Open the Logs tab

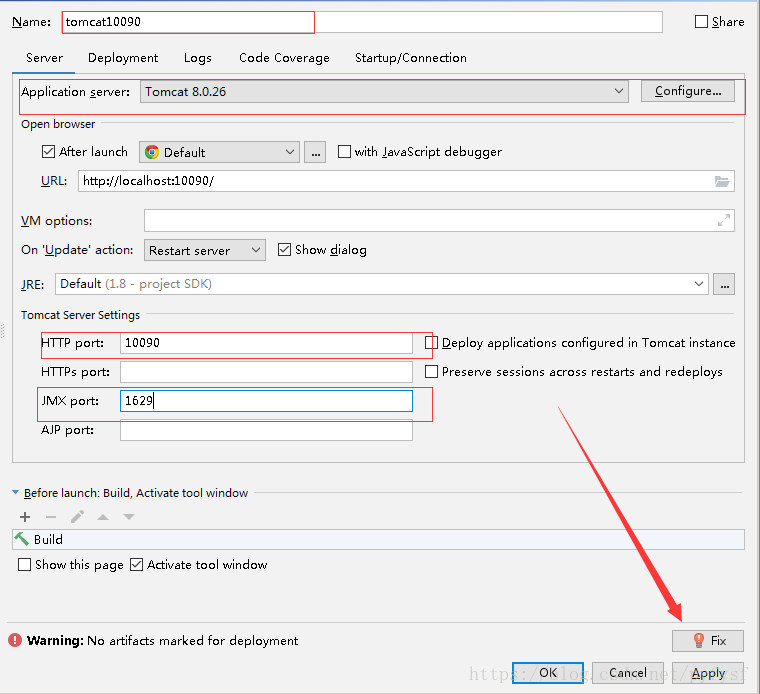coord(198,58)
